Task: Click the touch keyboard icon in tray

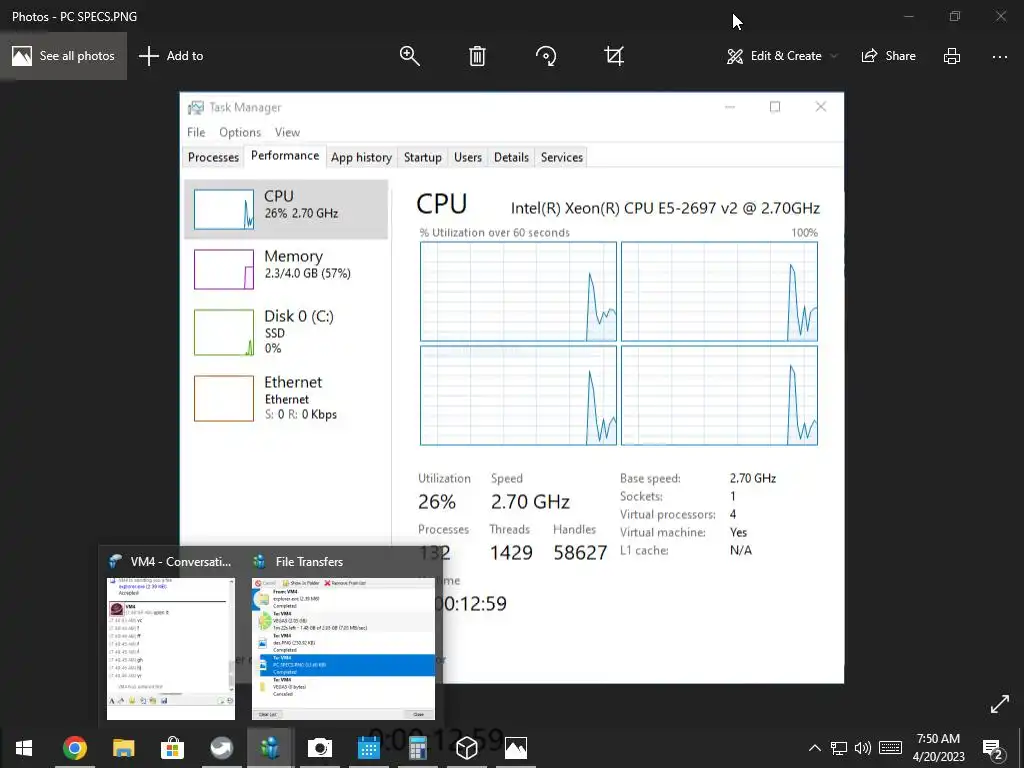Action: (x=890, y=748)
